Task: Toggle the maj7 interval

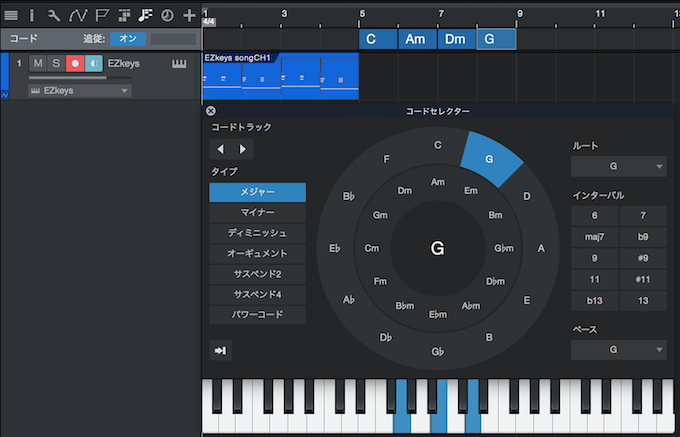Action: 595,237
